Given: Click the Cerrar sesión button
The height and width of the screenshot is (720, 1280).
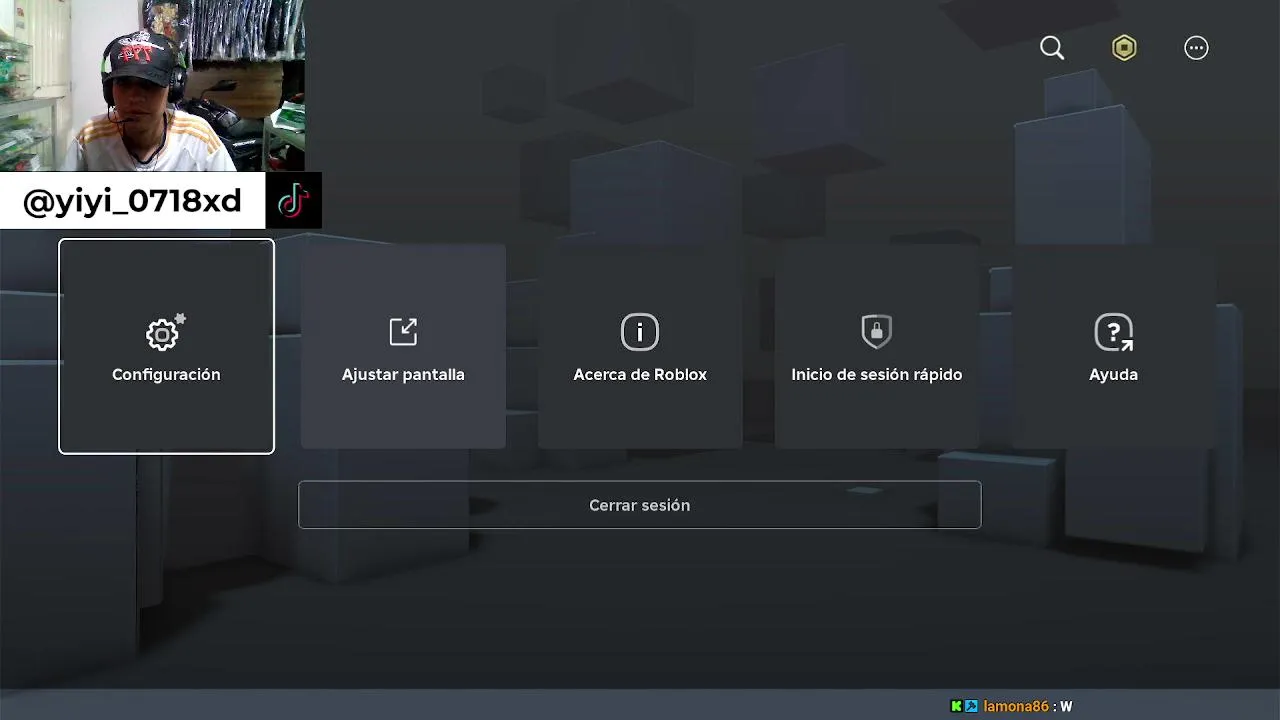Looking at the screenshot, I should [x=640, y=505].
